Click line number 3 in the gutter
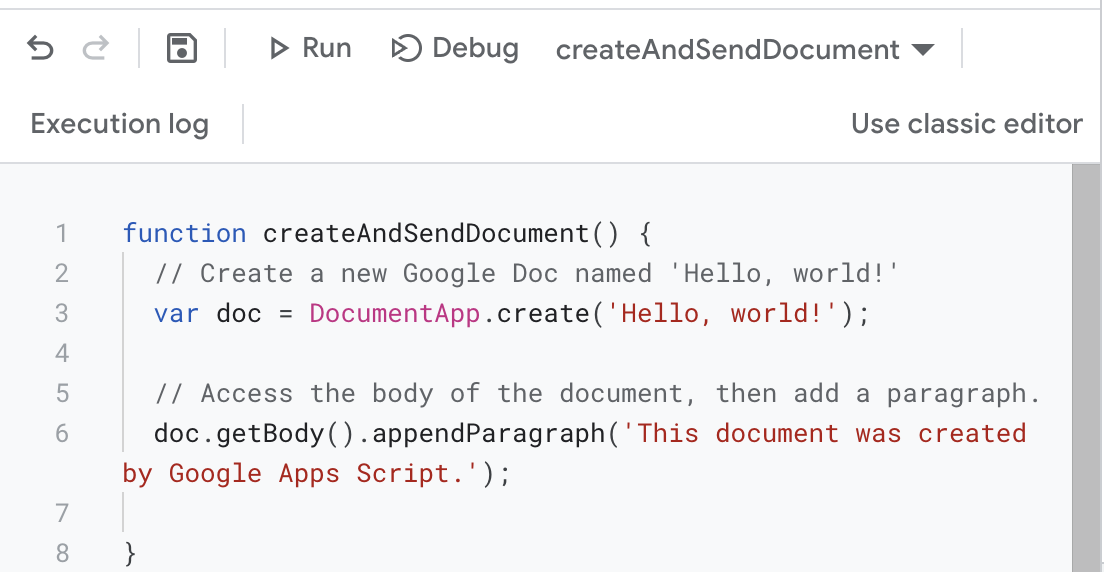The width and height of the screenshot is (1104, 572). [x=61, y=313]
